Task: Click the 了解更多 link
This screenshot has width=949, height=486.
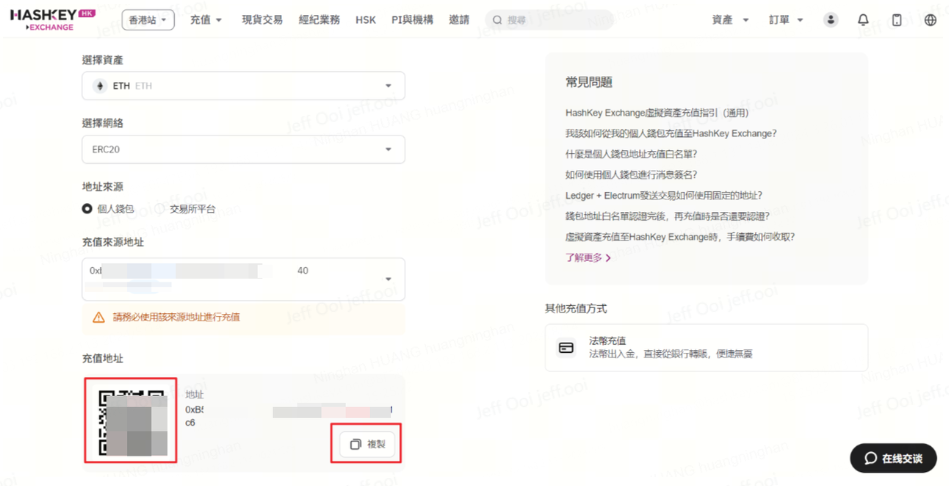Action: tap(587, 258)
